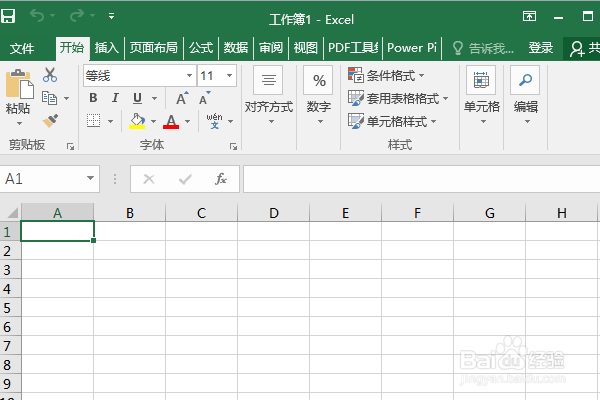The width and height of the screenshot is (600, 400).
Task: Open the font size 11 dropdown
Action: 229,75
